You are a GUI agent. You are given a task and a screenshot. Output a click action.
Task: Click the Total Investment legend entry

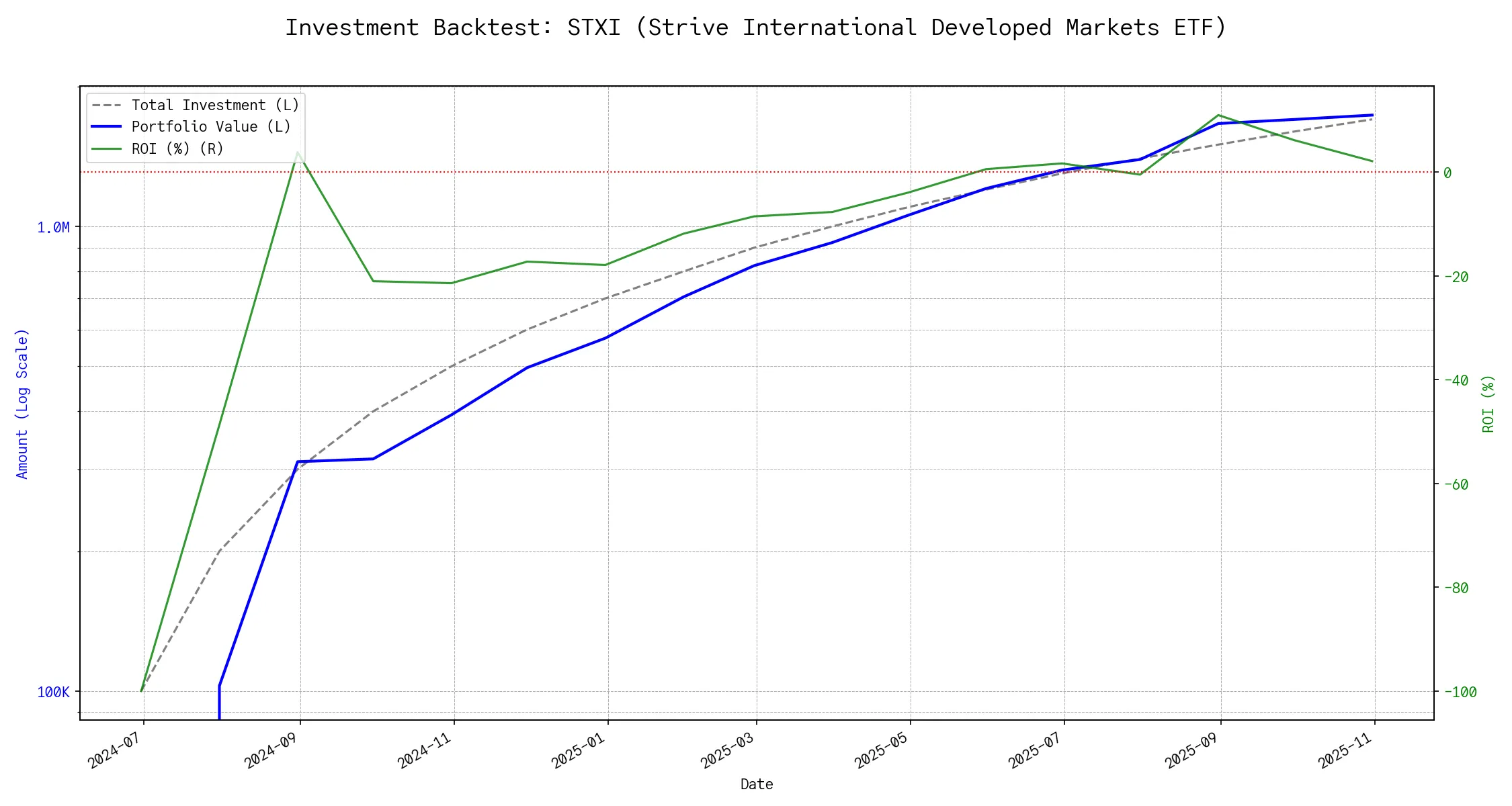pyautogui.click(x=214, y=105)
